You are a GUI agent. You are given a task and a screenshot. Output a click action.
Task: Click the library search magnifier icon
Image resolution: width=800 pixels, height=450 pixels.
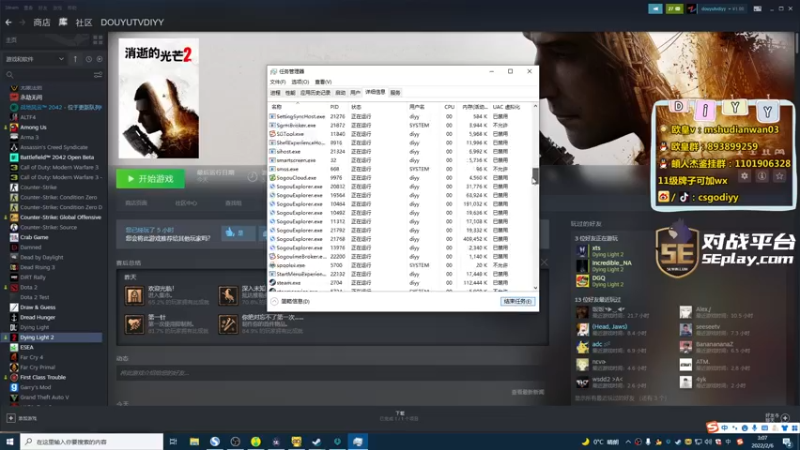pos(10,75)
